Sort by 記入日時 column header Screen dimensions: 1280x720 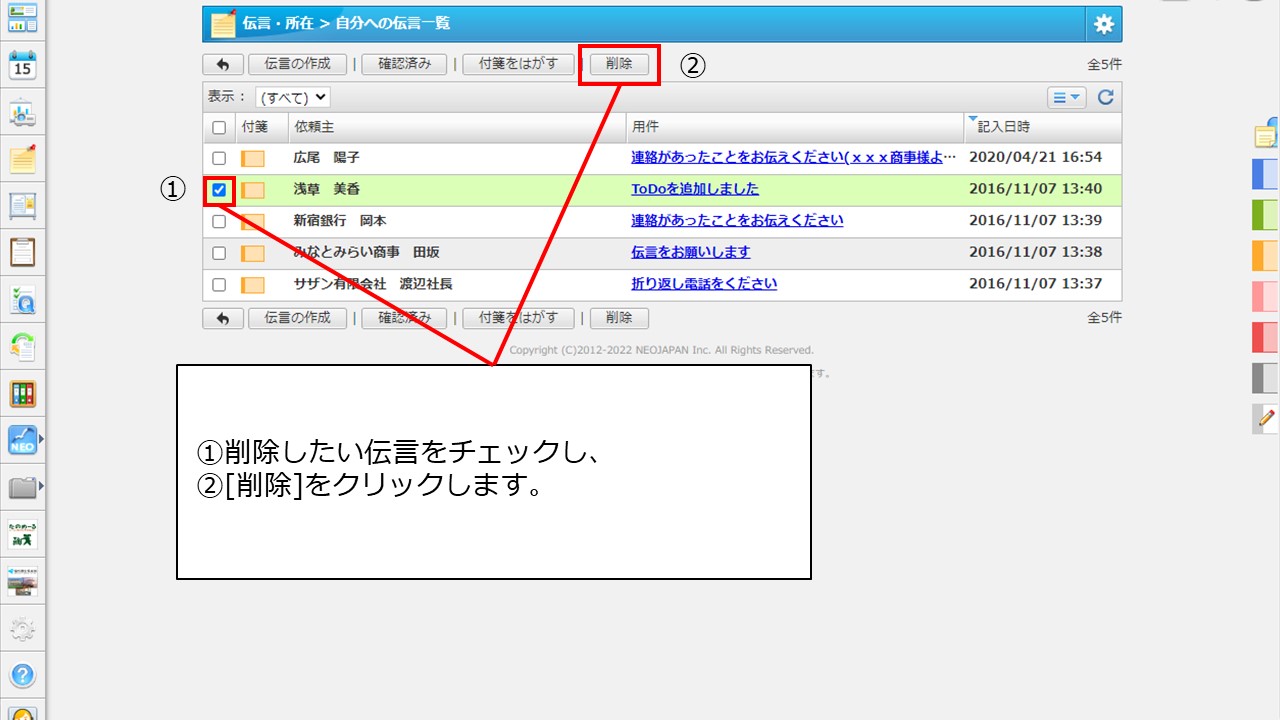click(x=1003, y=127)
